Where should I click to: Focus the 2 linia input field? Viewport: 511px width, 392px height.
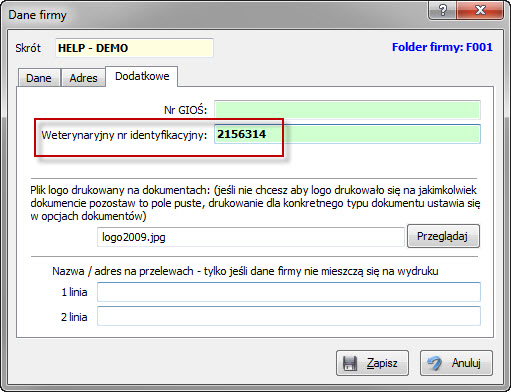[289, 316]
